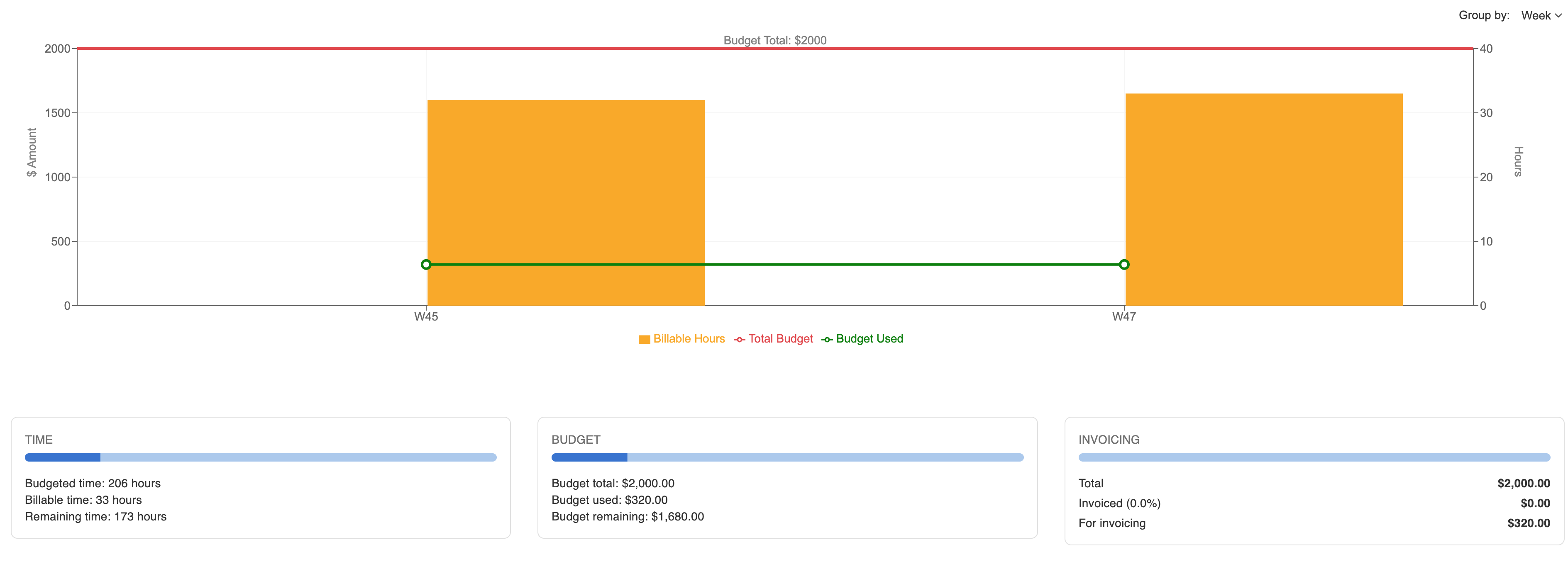Click the $2,000.00 invoicing Total amount
Screen dimensions: 1568x564
click(x=1524, y=483)
